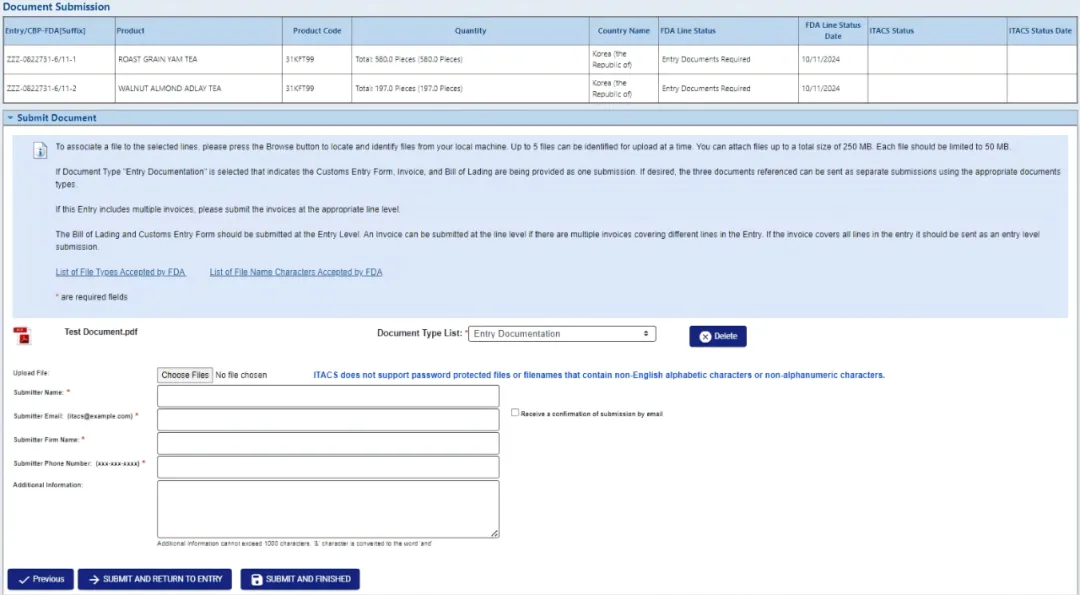Open the Document Type List dropdown
Screen dimensions: 1080x595
point(562,333)
